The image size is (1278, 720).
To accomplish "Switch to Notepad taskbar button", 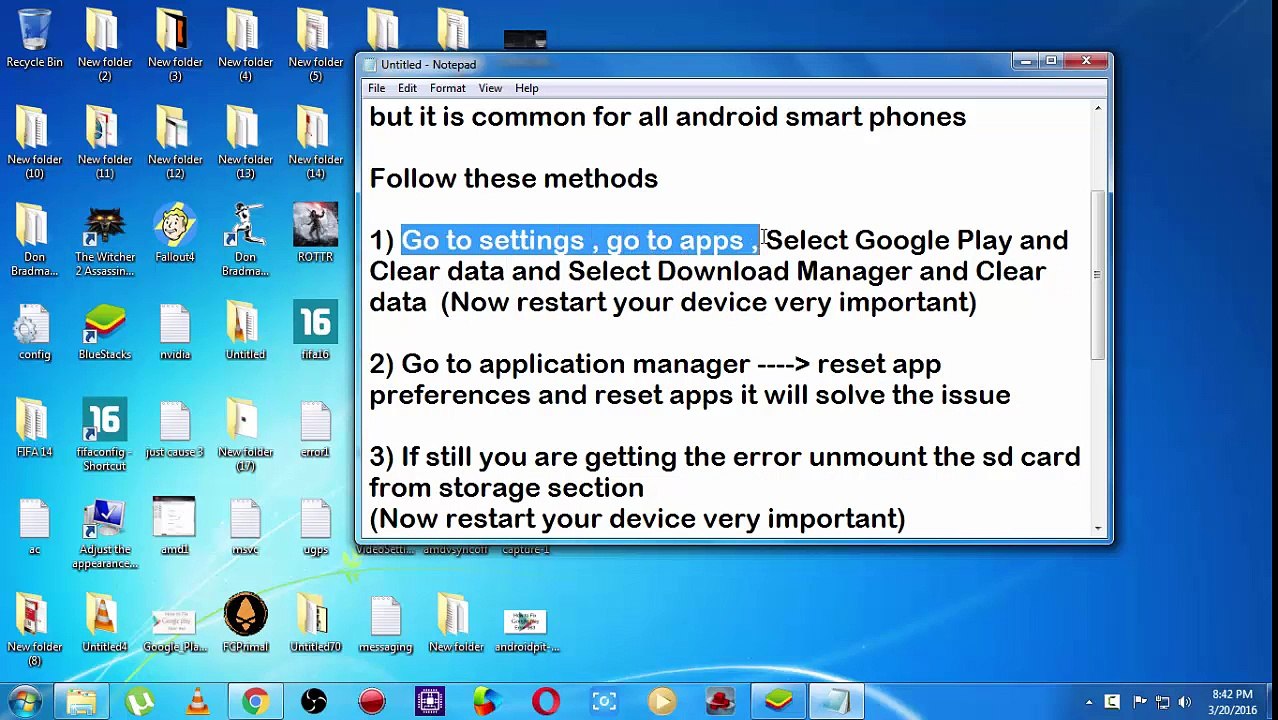I will point(835,702).
